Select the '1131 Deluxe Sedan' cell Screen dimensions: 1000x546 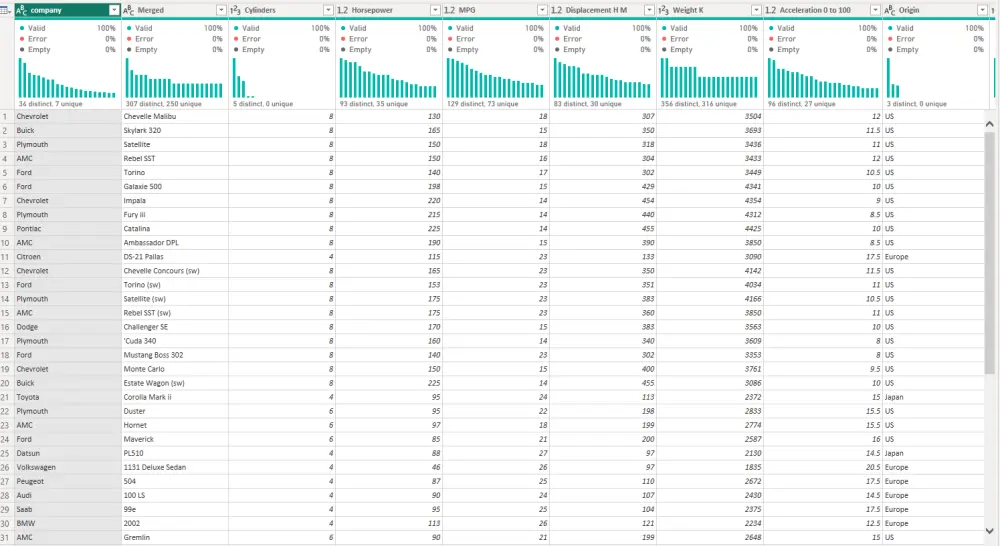pos(175,467)
